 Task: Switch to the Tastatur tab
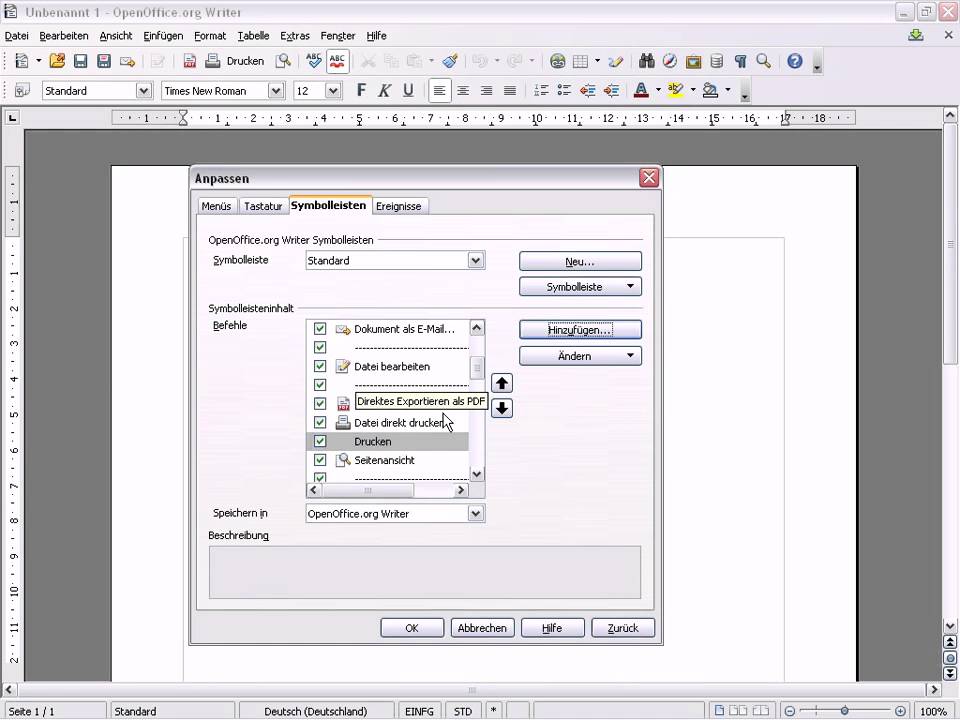click(x=263, y=206)
